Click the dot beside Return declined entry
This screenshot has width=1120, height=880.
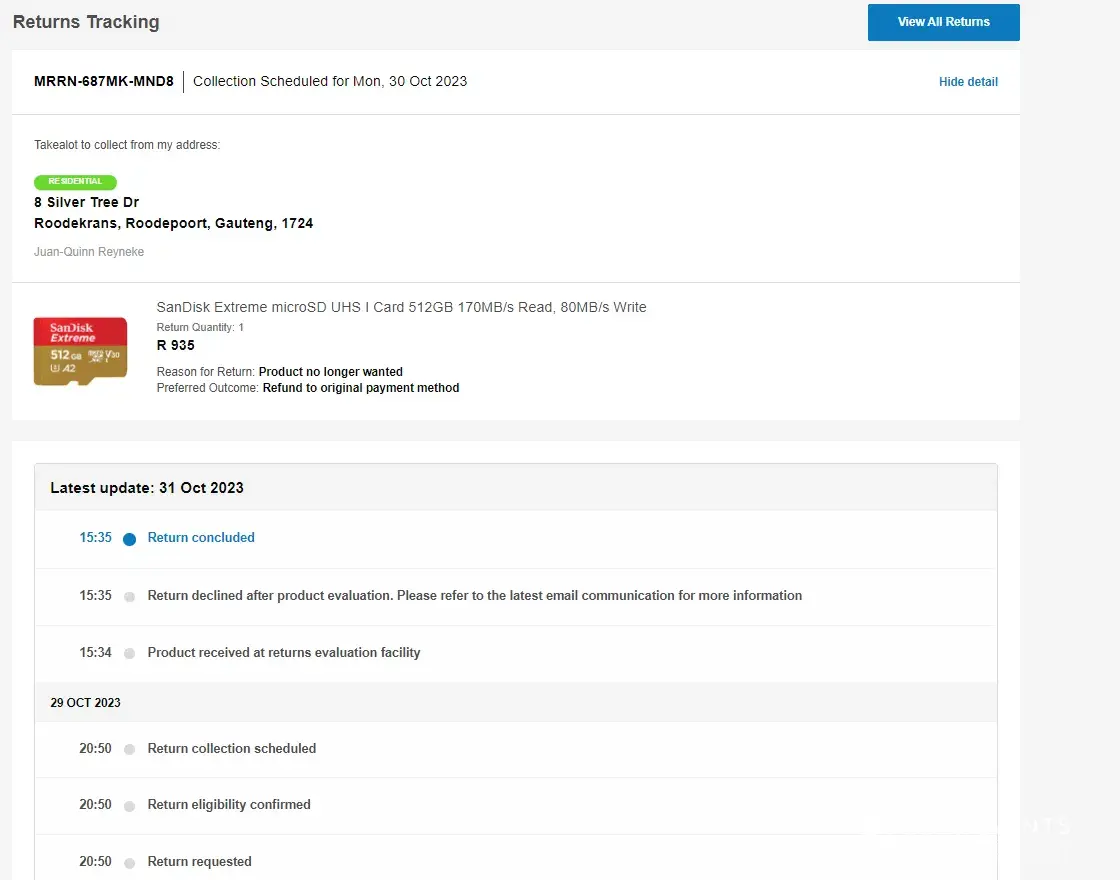pos(129,597)
